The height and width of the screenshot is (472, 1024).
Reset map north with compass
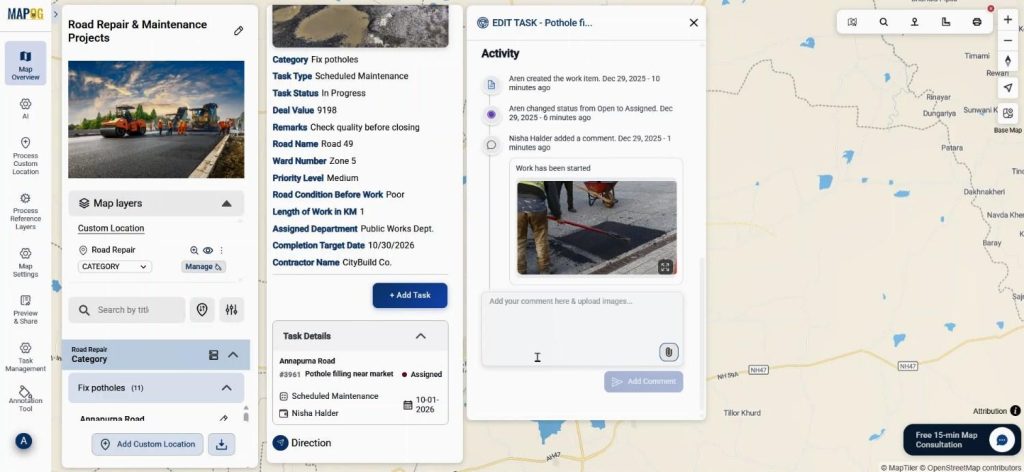(x=1008, y=61)
